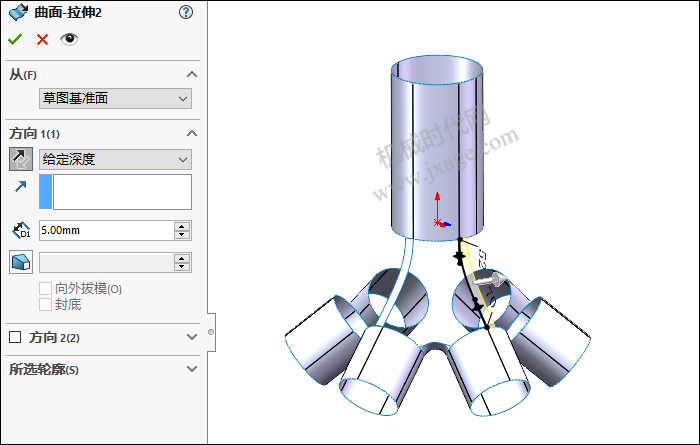
Task: Decrease the draft angle with down spinner
Action: [182, 267]
